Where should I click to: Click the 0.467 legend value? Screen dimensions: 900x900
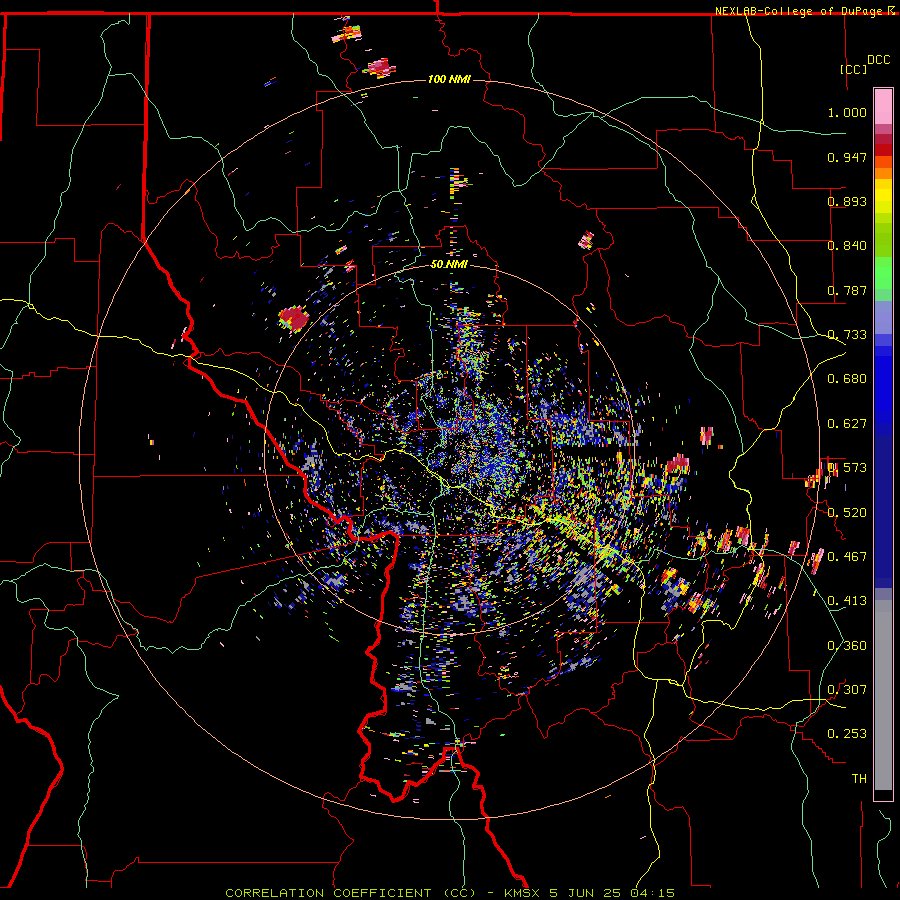point(847,556)
